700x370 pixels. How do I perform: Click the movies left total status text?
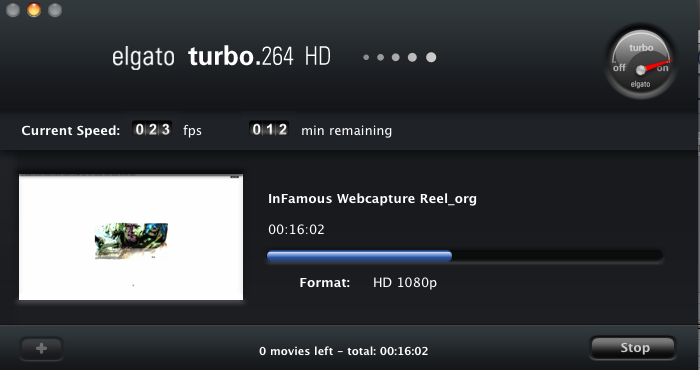(344, 351)
